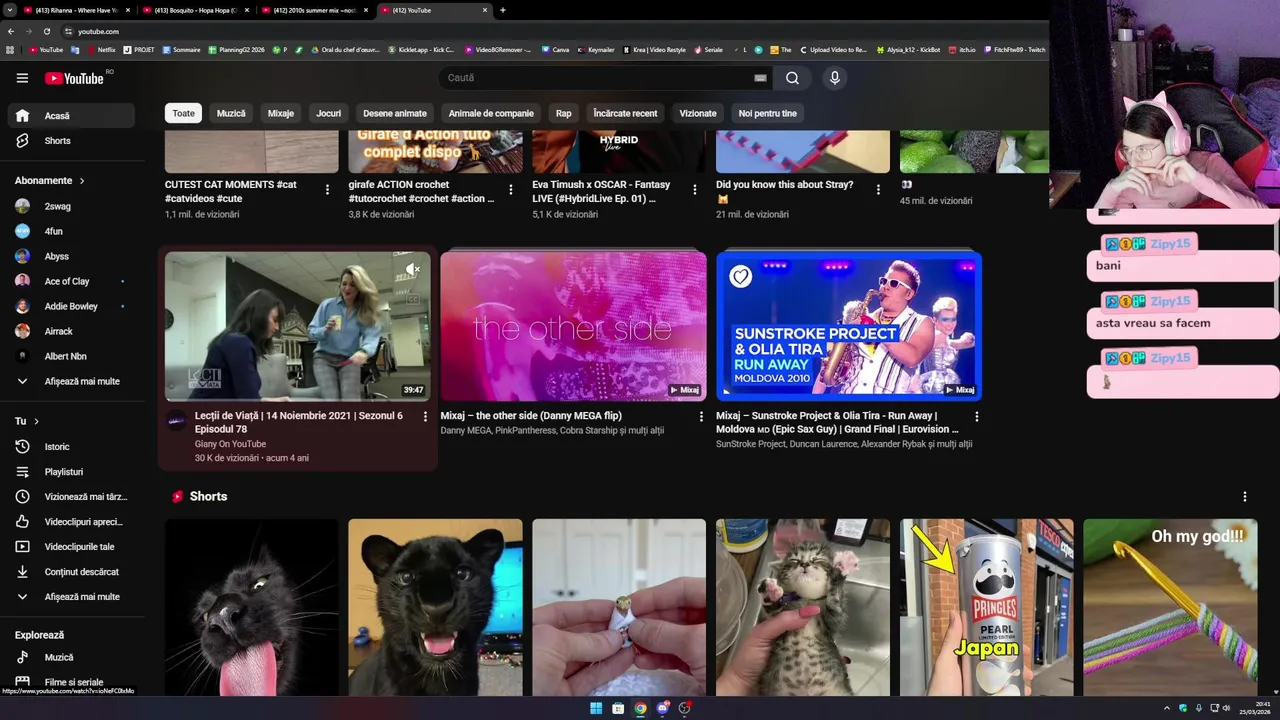Select the Muzică filter chip

[231, 113]
